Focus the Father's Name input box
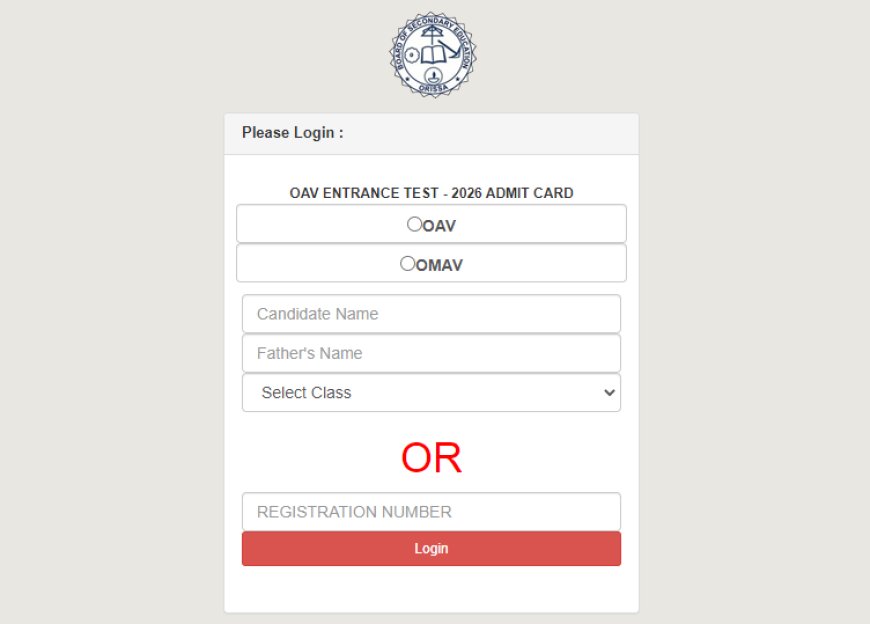 pyautogui.click(x=431, y=352)
